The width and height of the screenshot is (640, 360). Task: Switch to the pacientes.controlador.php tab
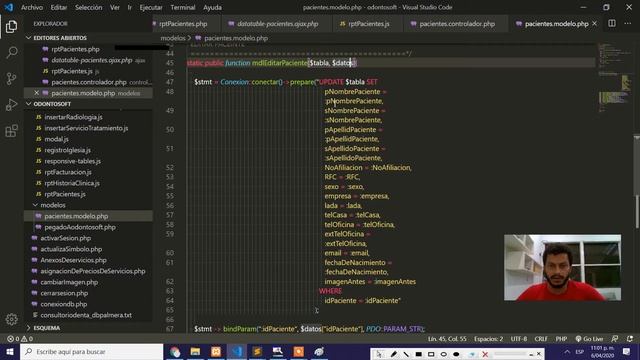click(457, 24)
